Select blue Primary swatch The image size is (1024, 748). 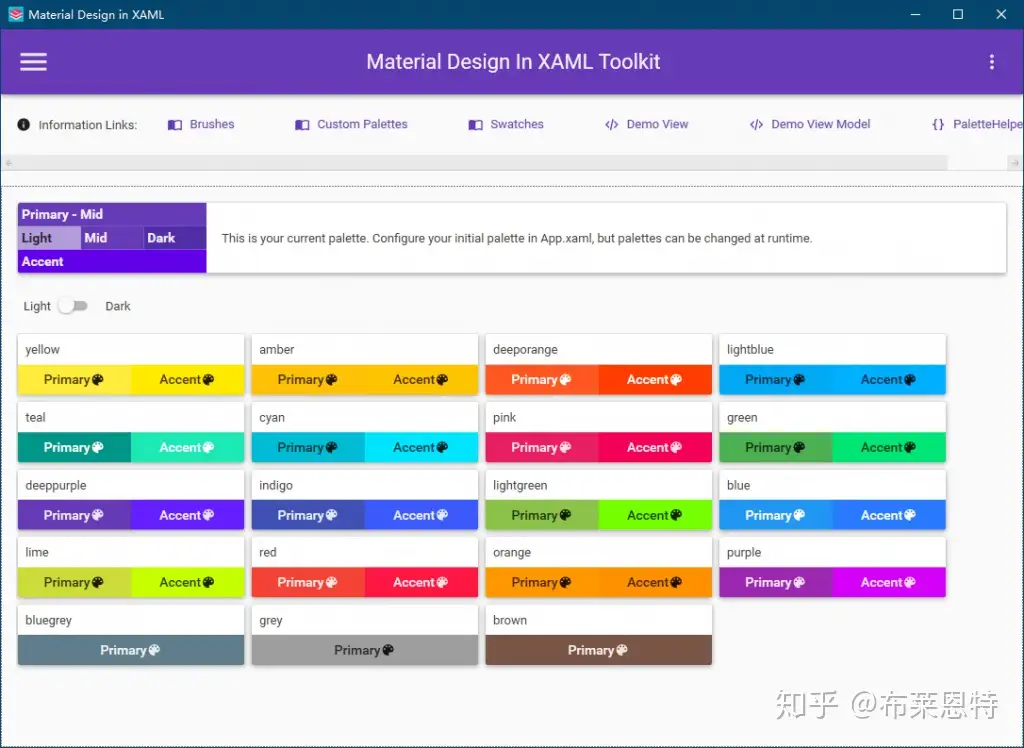[x=775, y=515]
